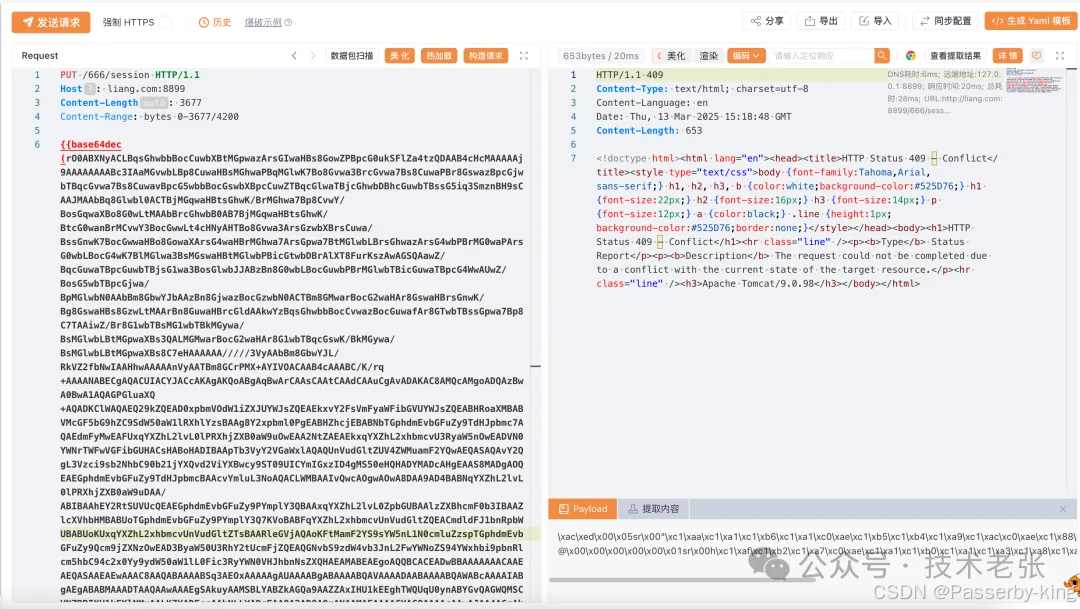1080x609 pixels.
Task: Click the response minimap thumbnail
Action: point(1034,81)
